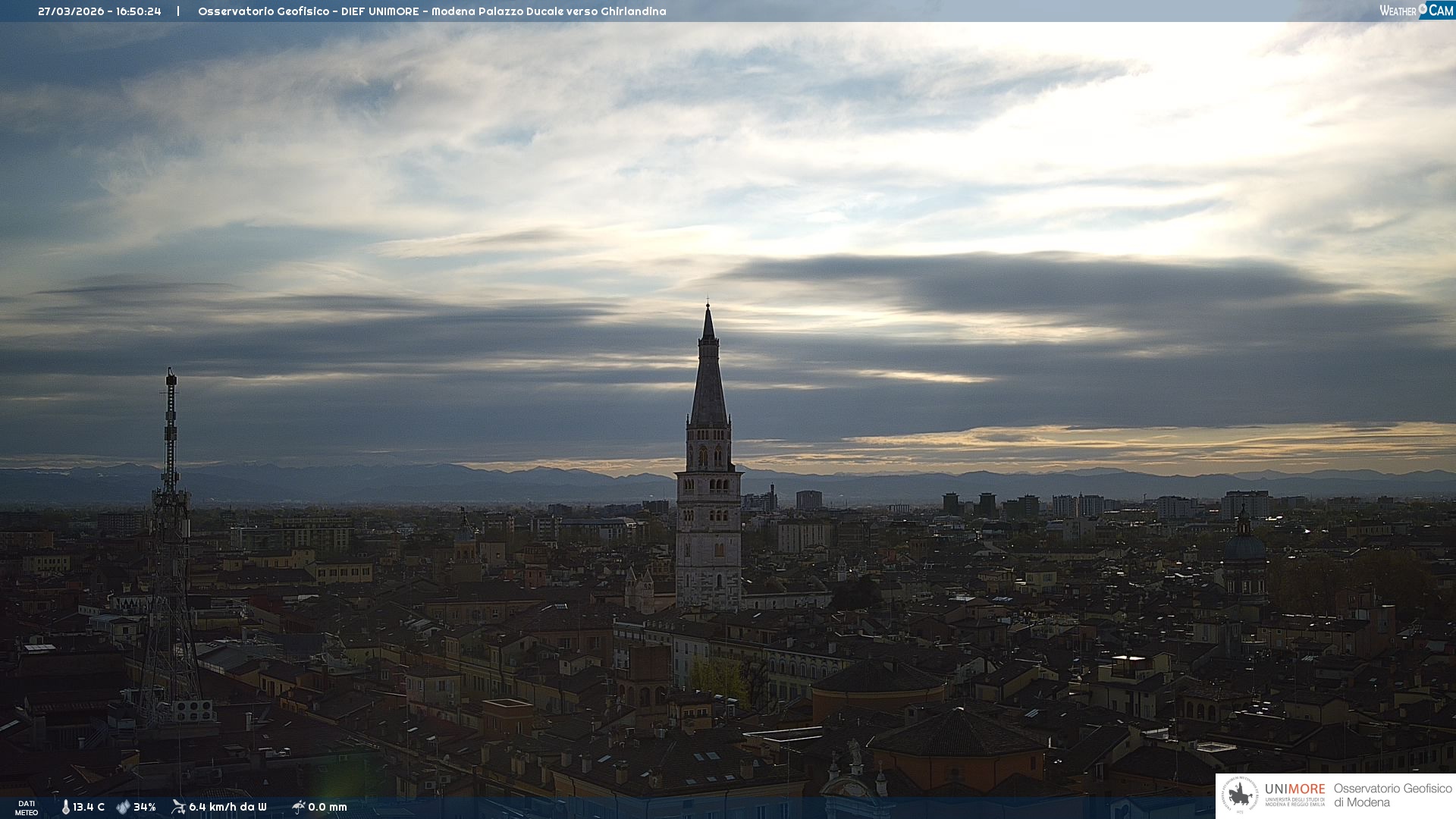
Task: Click the WEATHER text in top logo
Action: pyautogui.click(x=1398, y=11)
